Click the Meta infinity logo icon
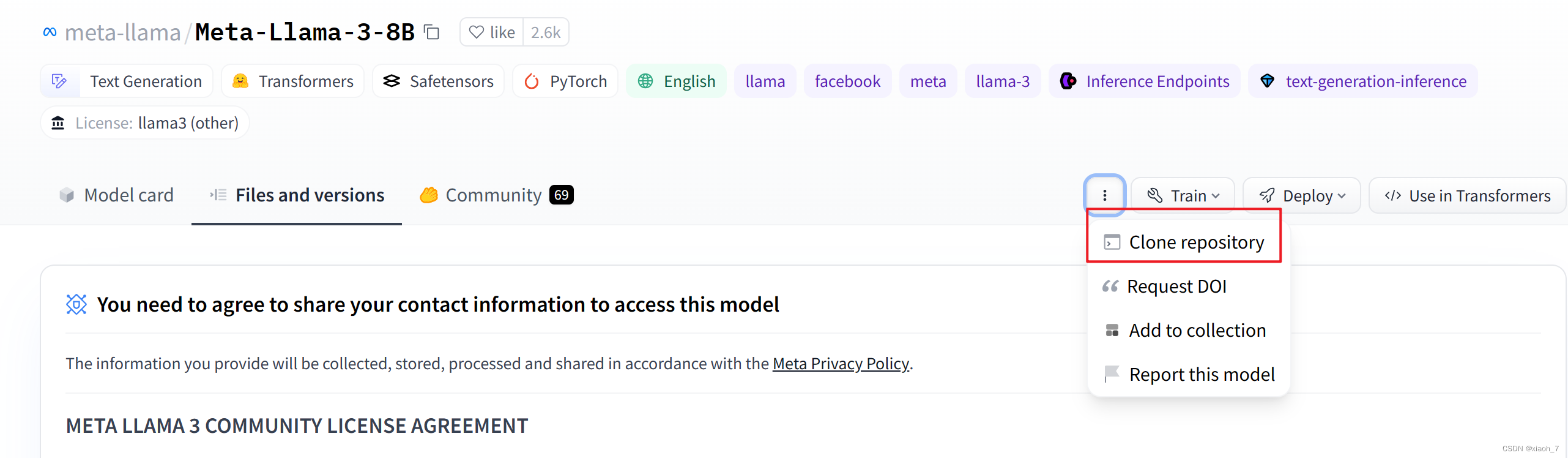The width and height of the screenshot is (1568, 458). point(50,32)
